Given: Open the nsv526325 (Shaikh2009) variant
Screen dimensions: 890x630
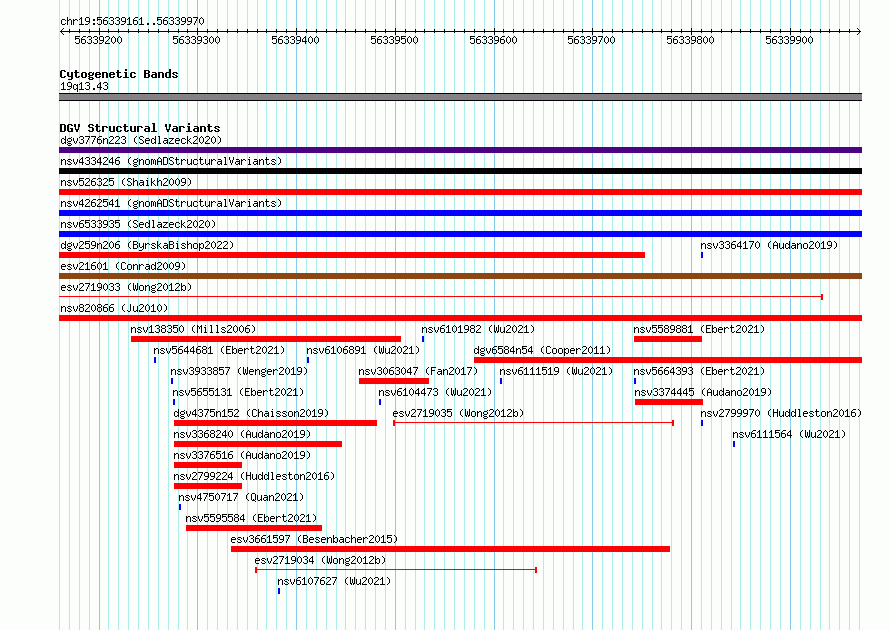Looking at the screenshot, I should click(x=126, y=182).
